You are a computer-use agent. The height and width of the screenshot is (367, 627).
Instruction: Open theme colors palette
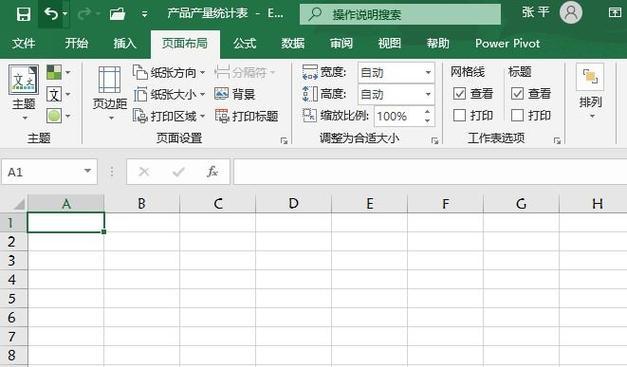tap(58, 72)
